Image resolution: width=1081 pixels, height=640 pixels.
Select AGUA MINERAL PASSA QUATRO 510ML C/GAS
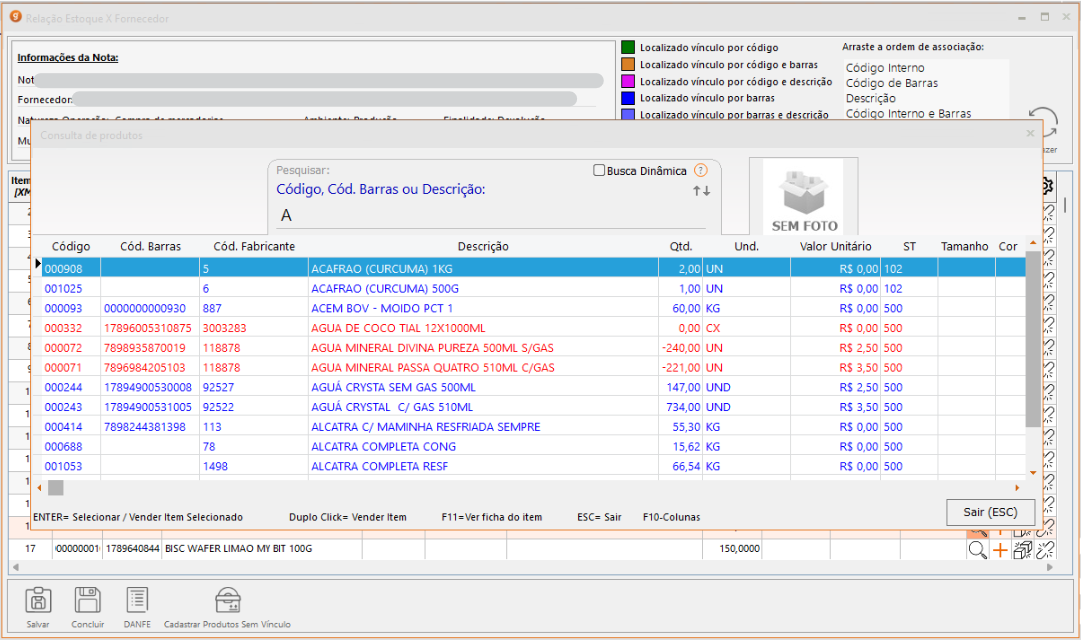[534, 368]
